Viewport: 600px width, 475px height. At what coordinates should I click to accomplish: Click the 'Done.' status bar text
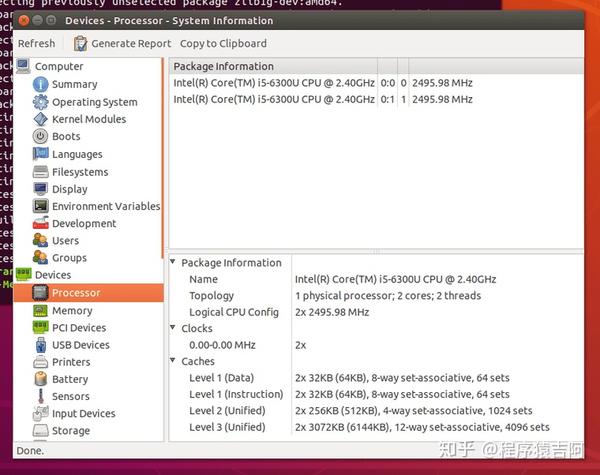coord(30,451)
